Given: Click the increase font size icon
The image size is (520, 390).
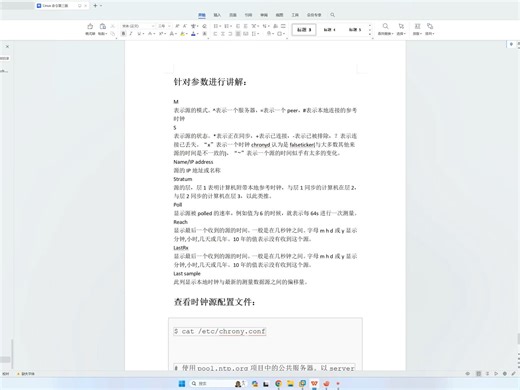Looking at the screenshot, I should [177, 26].
